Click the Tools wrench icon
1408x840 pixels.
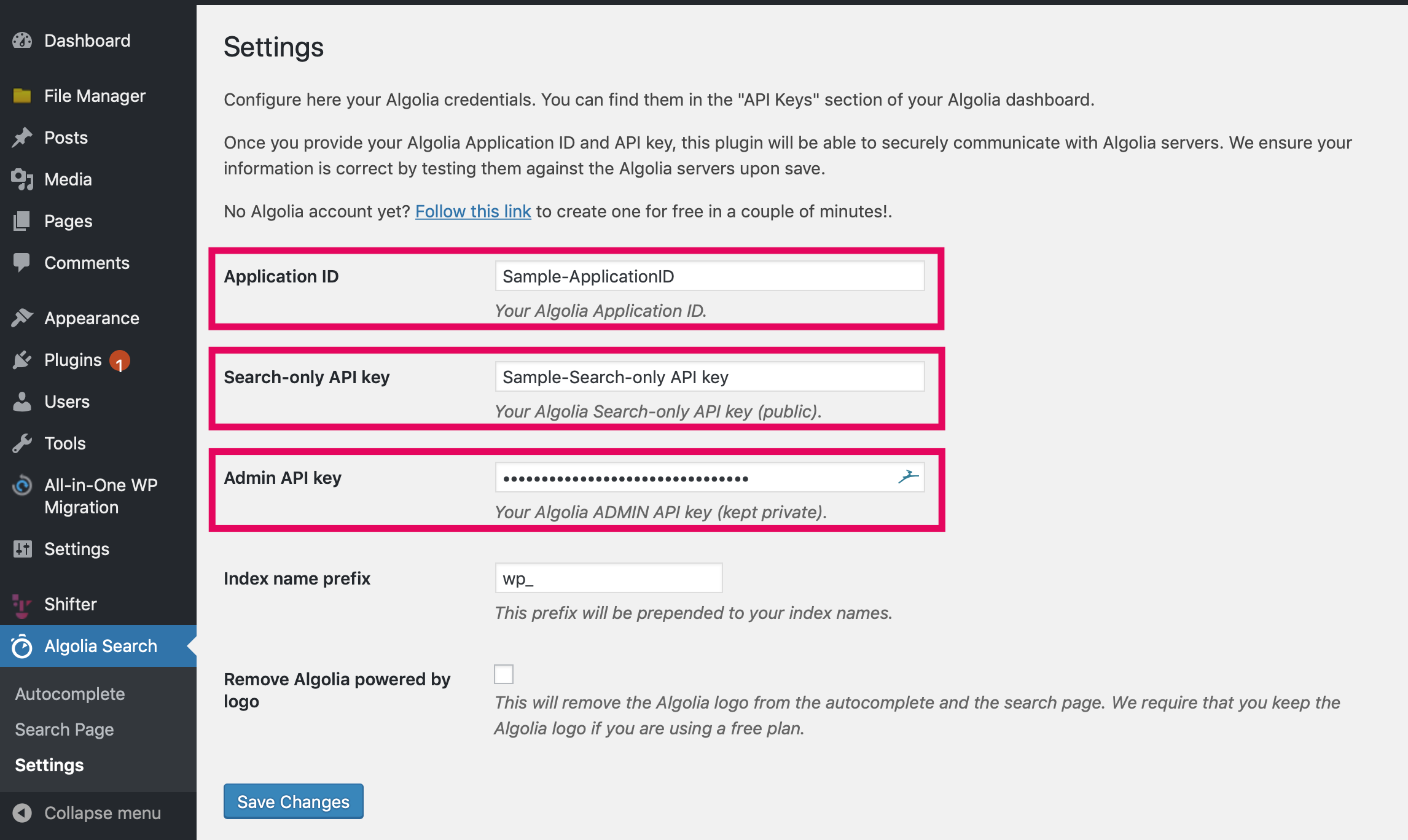[x=22, y=443]
